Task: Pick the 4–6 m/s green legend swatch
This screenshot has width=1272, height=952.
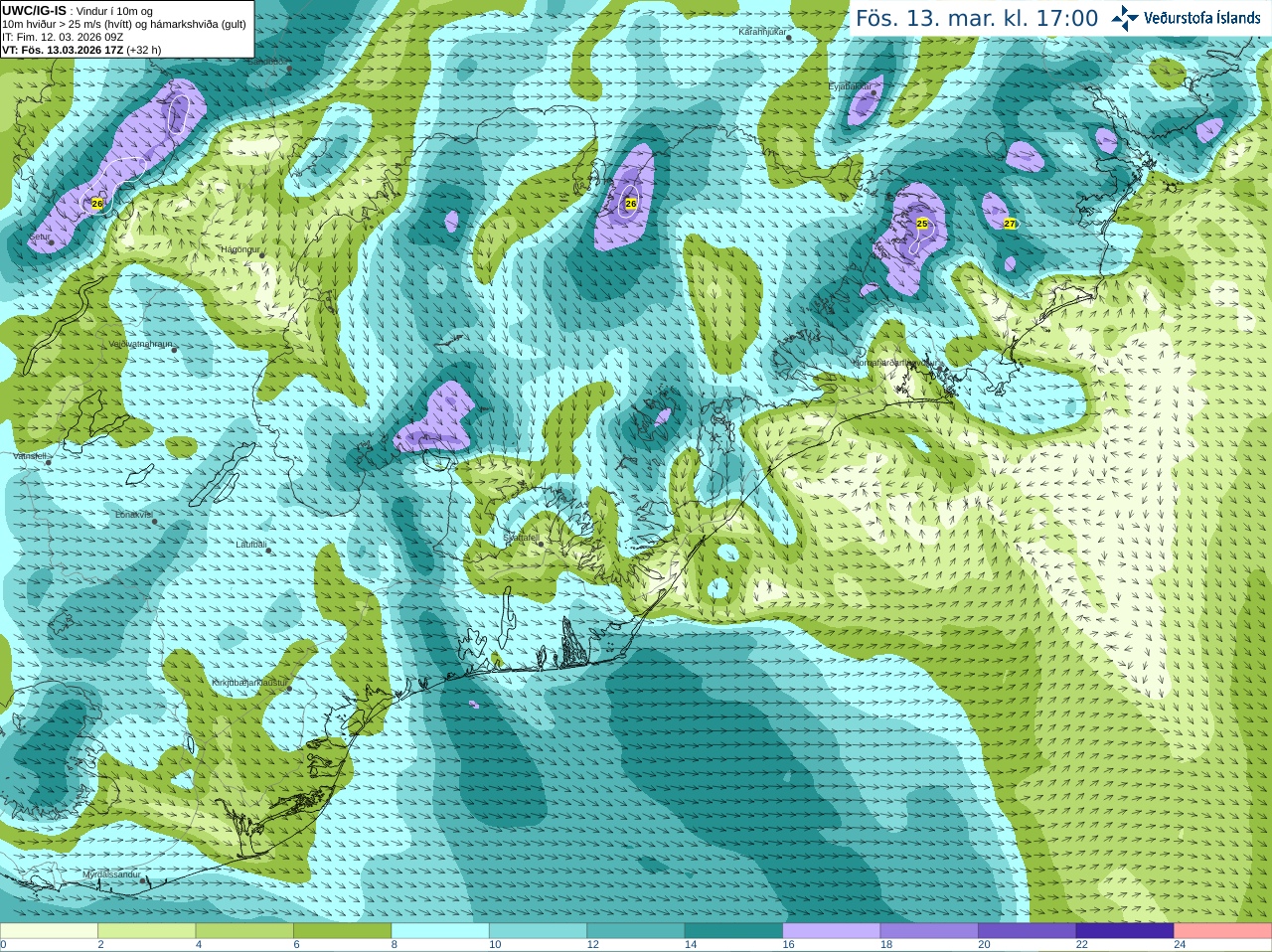Action: point(244,931)
